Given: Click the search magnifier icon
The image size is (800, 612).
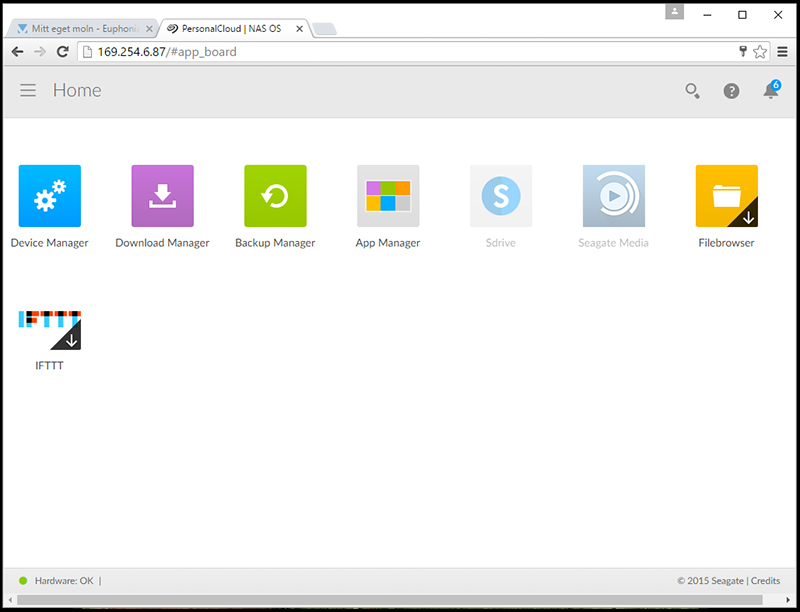Looking at the screenshot, I should coord(692,91).
